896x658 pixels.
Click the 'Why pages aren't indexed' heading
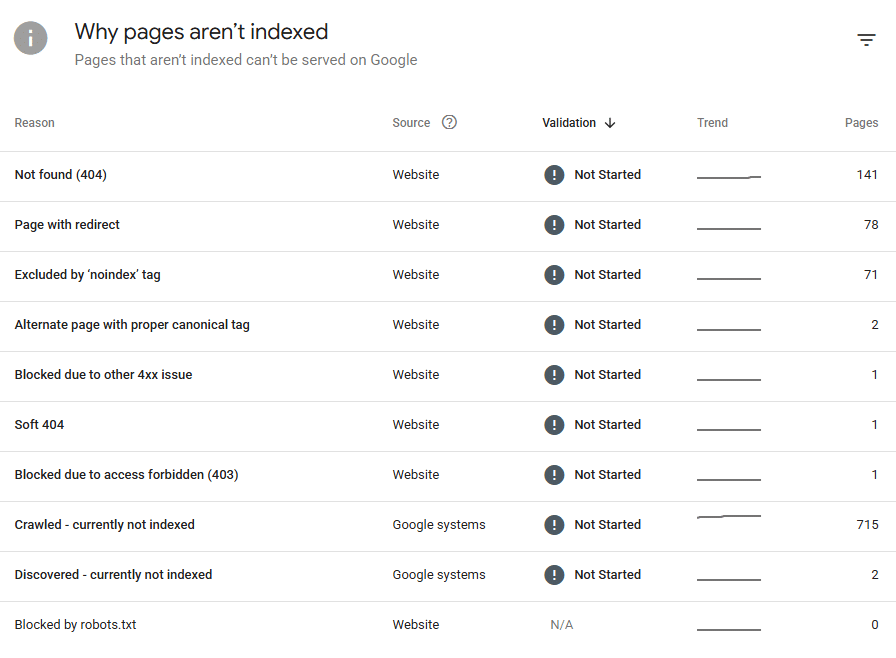point(201,32)
